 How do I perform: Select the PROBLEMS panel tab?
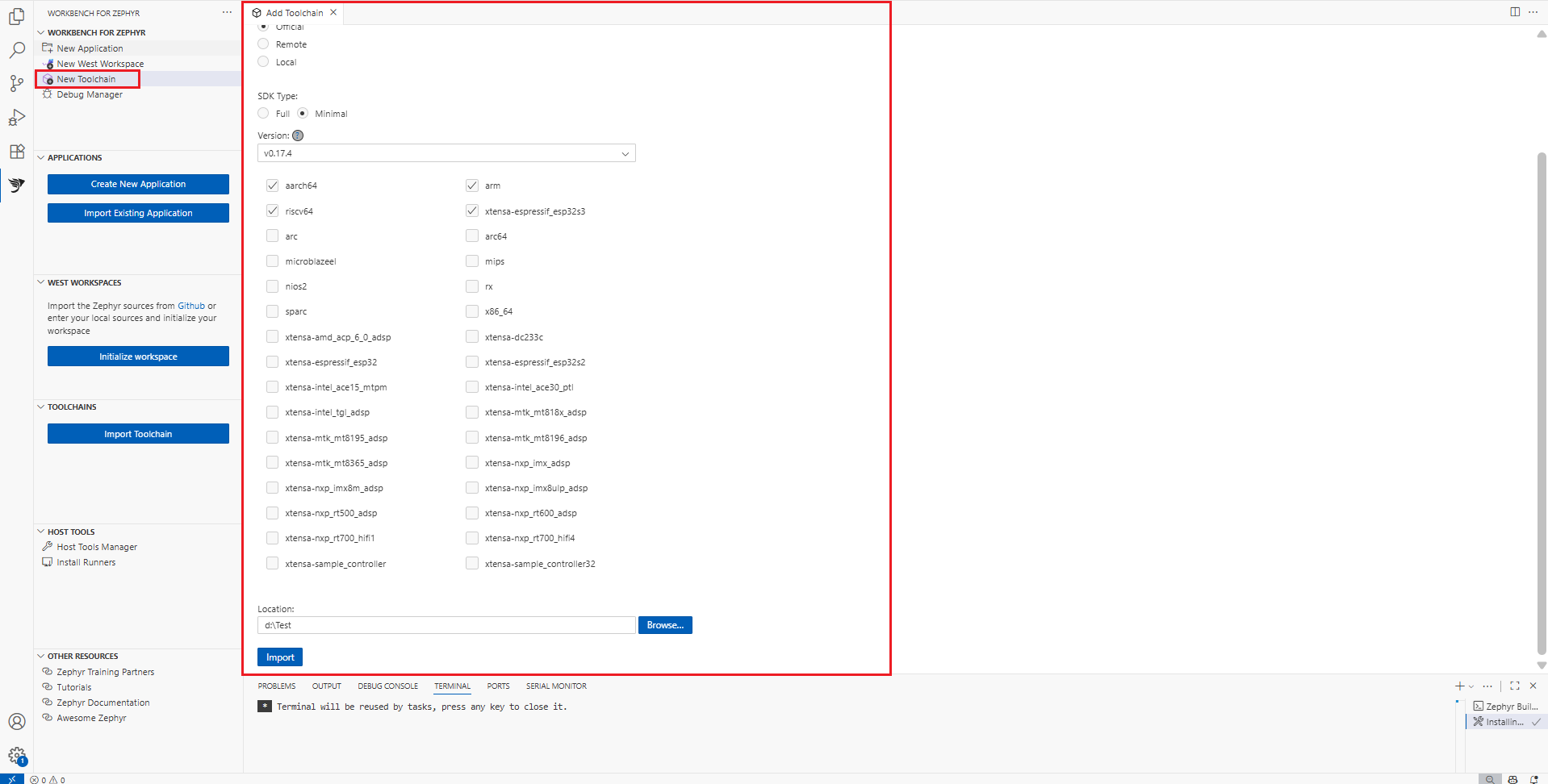click(276, 686)
